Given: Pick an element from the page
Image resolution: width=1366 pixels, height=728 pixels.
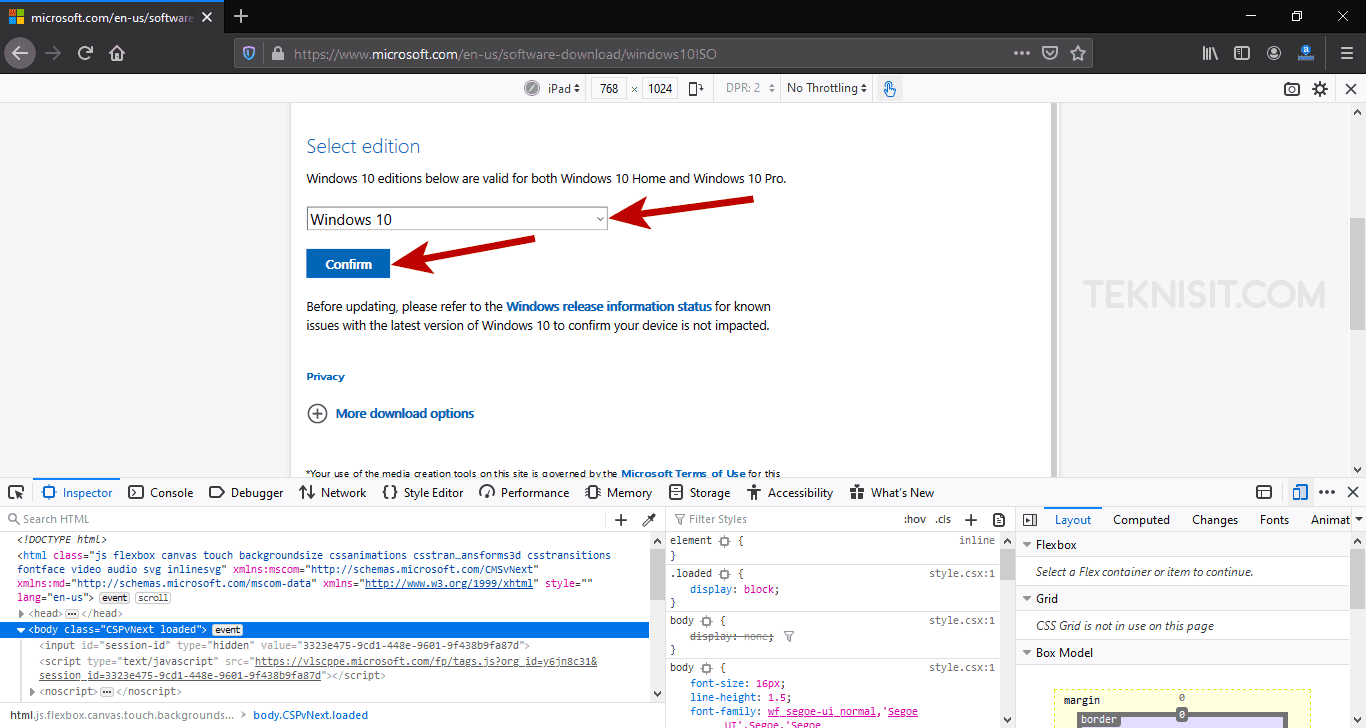Looking at the screenshot, I should click(x=16, y=492).
